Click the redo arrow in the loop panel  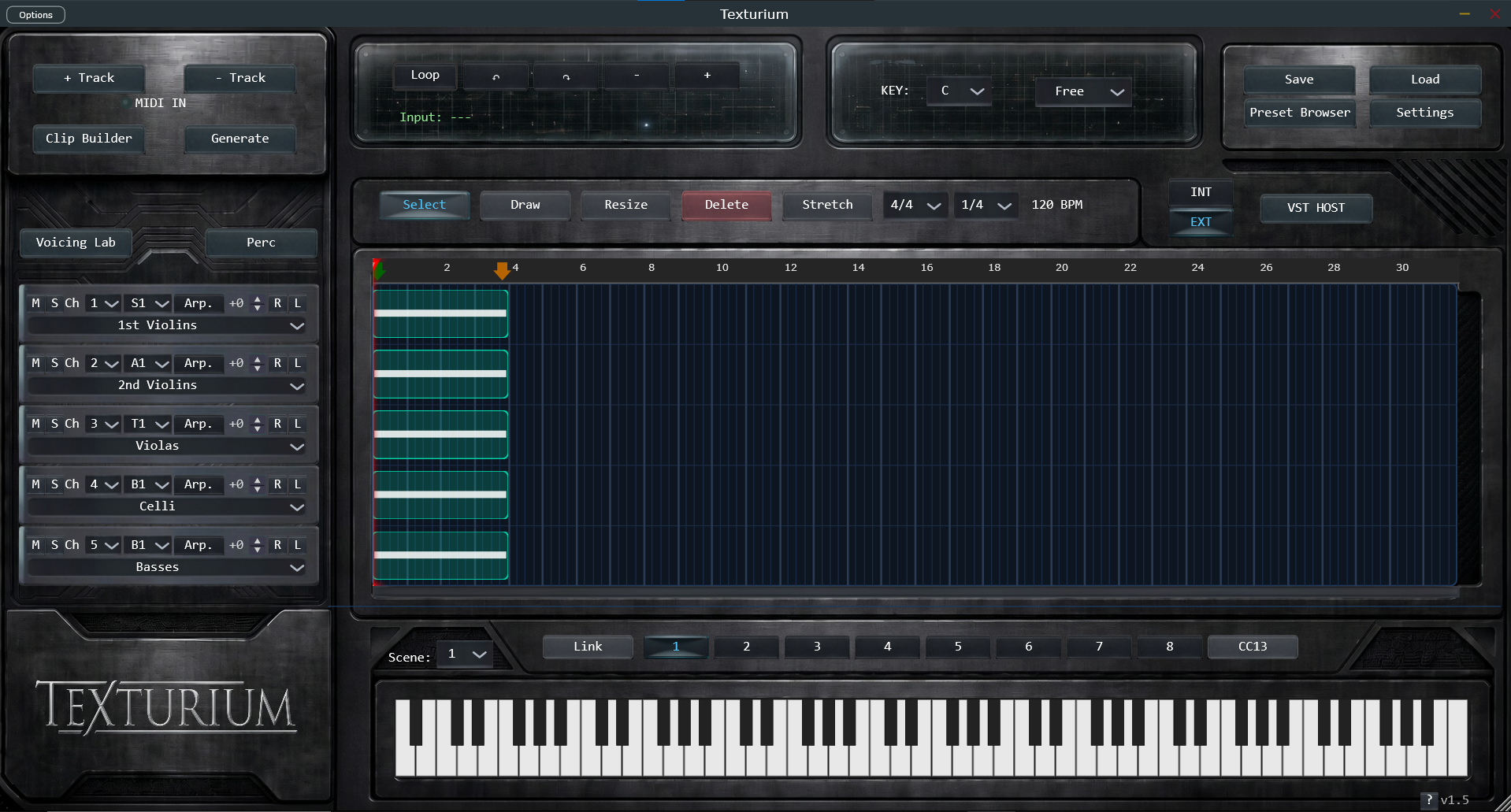[x=566, y=76]
